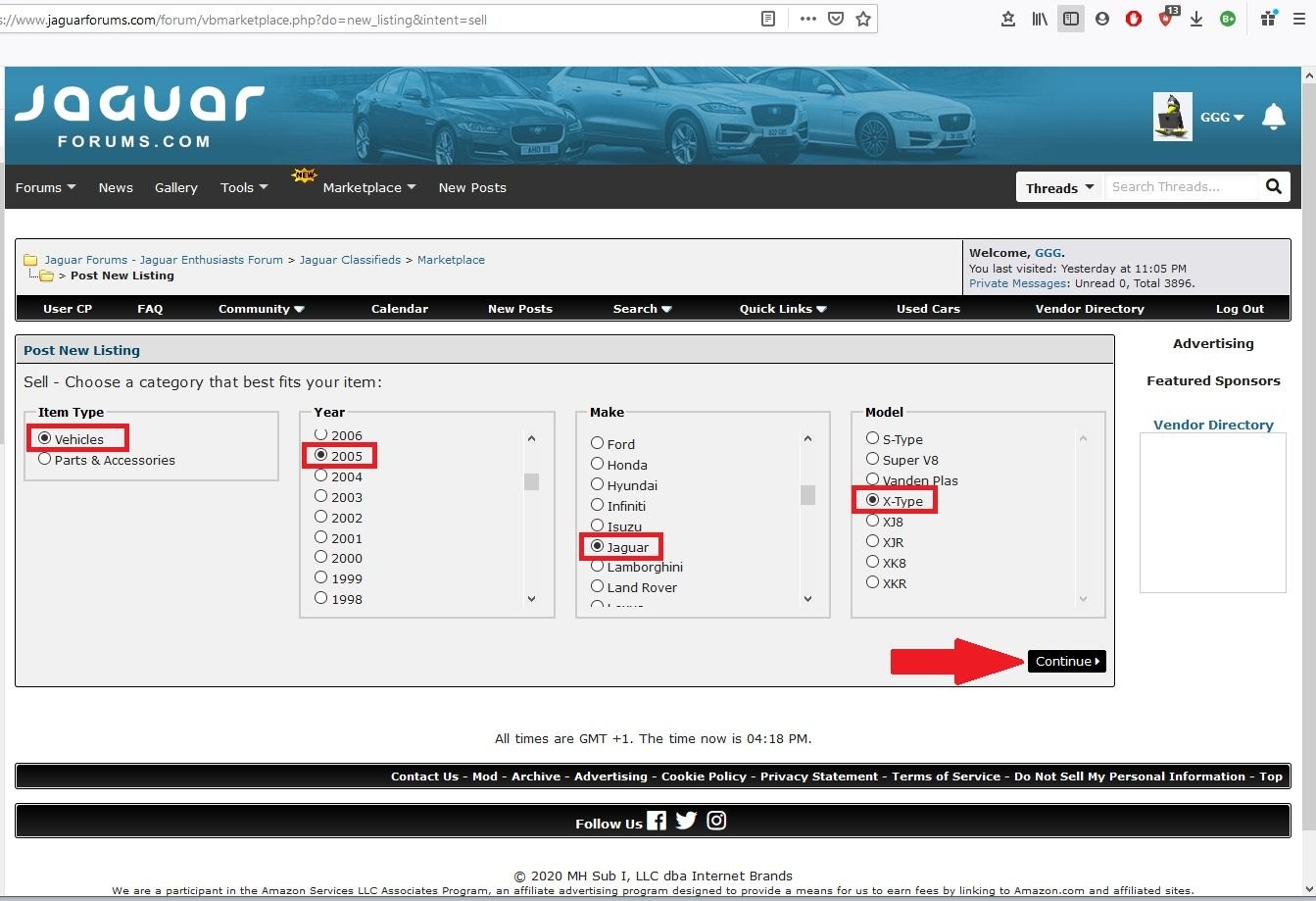Select the Vehicles item type

45,438
